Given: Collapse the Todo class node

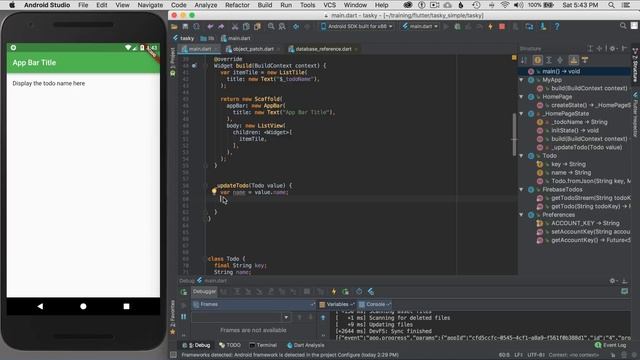Looking at the screenshot, I should [522, 156].
